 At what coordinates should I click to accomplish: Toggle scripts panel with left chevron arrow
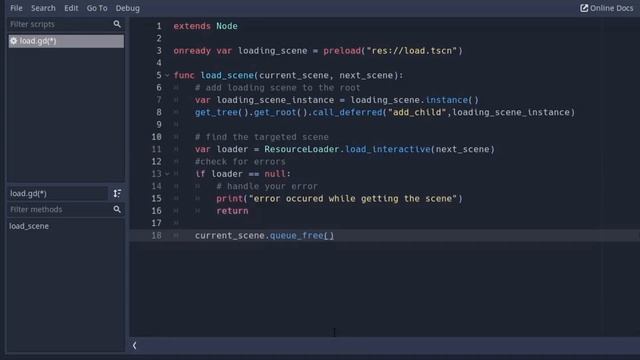pos(134,345)
